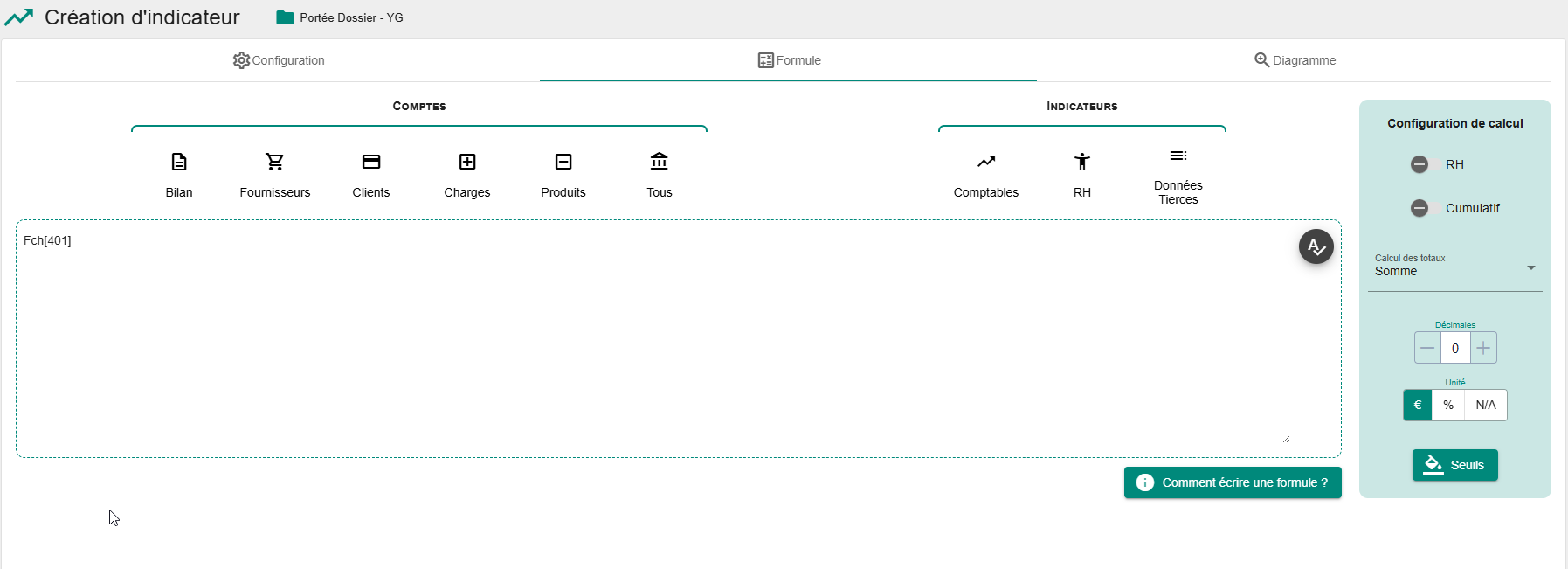Image resolution: width=1568 pixels, height=569 pixels.
Task: Decrease decimals with the minus stepper
Action: tap(1427, 348)
